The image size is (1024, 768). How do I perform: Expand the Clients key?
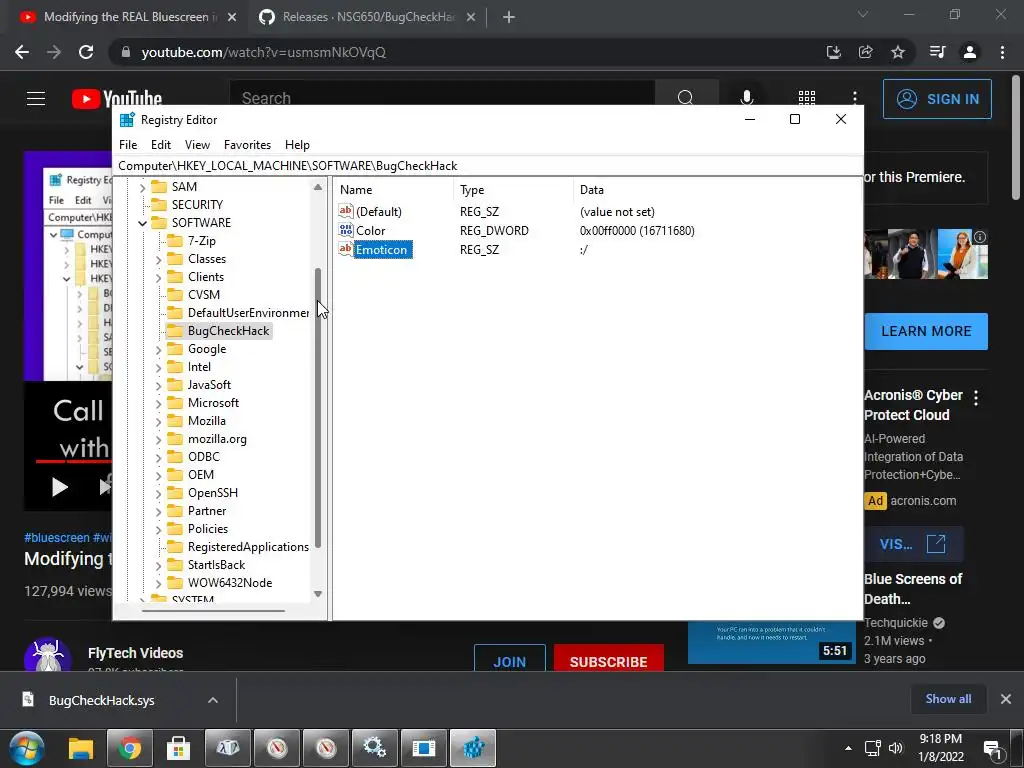(x=158, y=277)
